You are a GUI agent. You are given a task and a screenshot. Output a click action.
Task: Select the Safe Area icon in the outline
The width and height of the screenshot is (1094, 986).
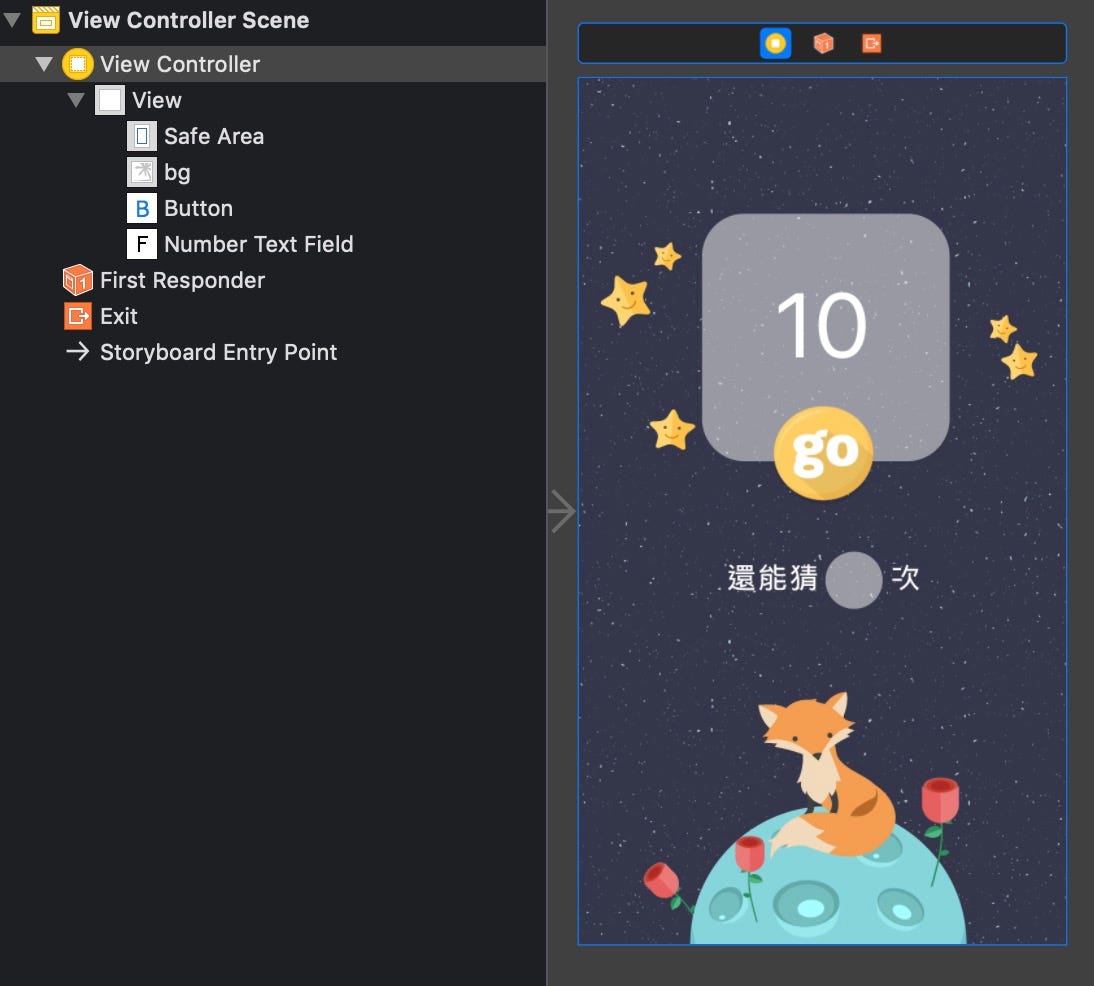pos(140,136)
